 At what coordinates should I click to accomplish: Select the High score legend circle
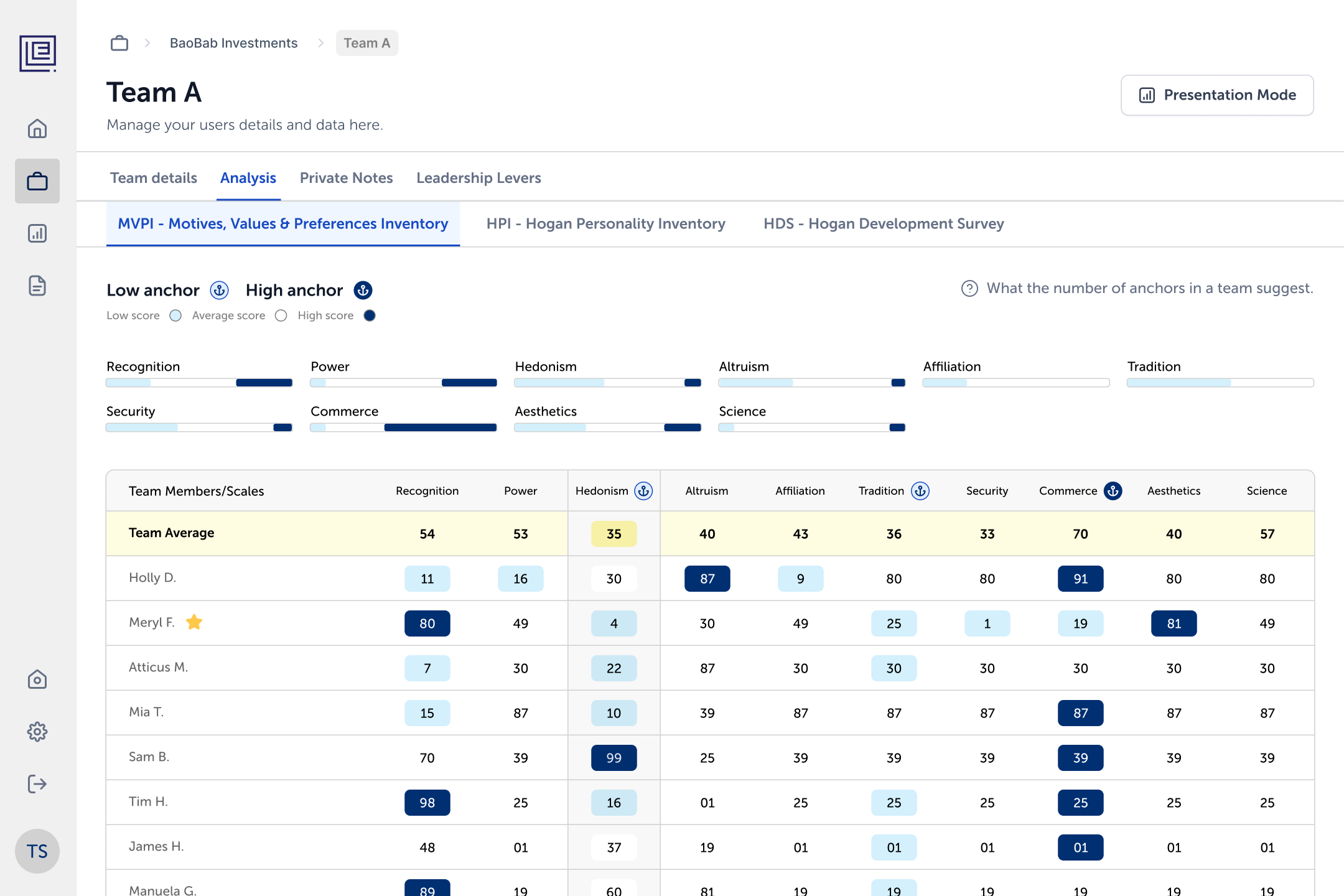point(370,315)
